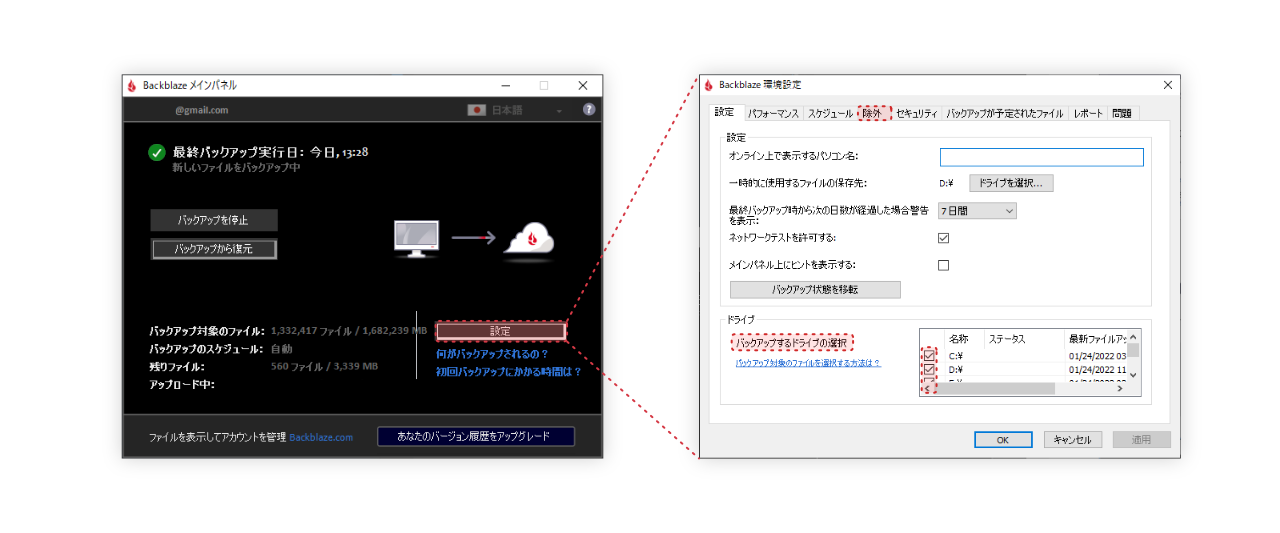Click drive list horizontal scrollbar right arrow

(x=1120, y=389)
